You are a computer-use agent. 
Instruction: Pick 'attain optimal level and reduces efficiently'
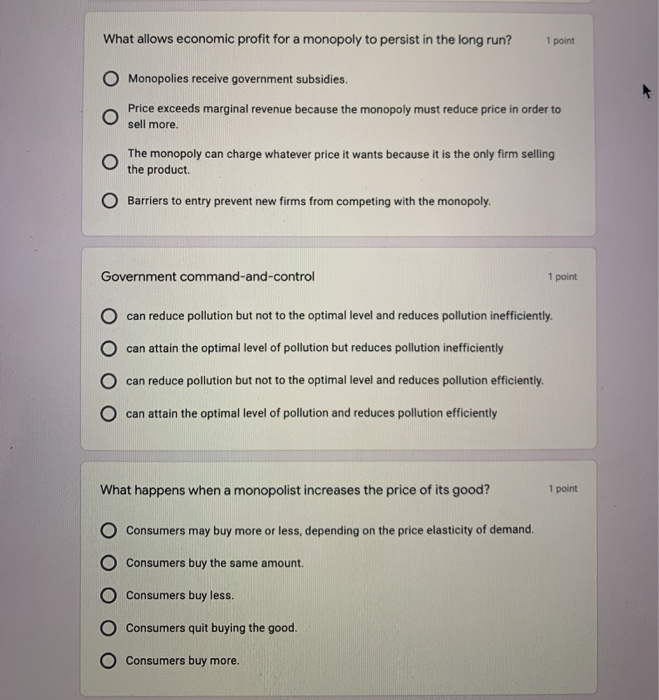(108, 414)
